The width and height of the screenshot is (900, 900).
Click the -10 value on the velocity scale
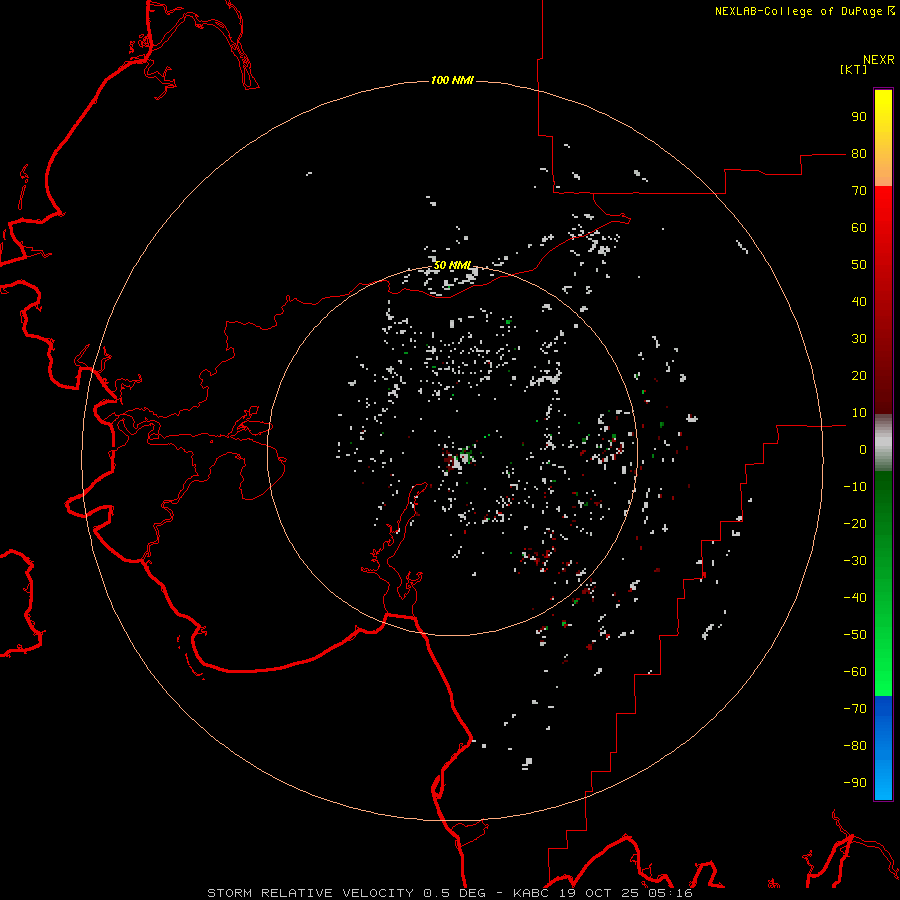click(855, 487)
